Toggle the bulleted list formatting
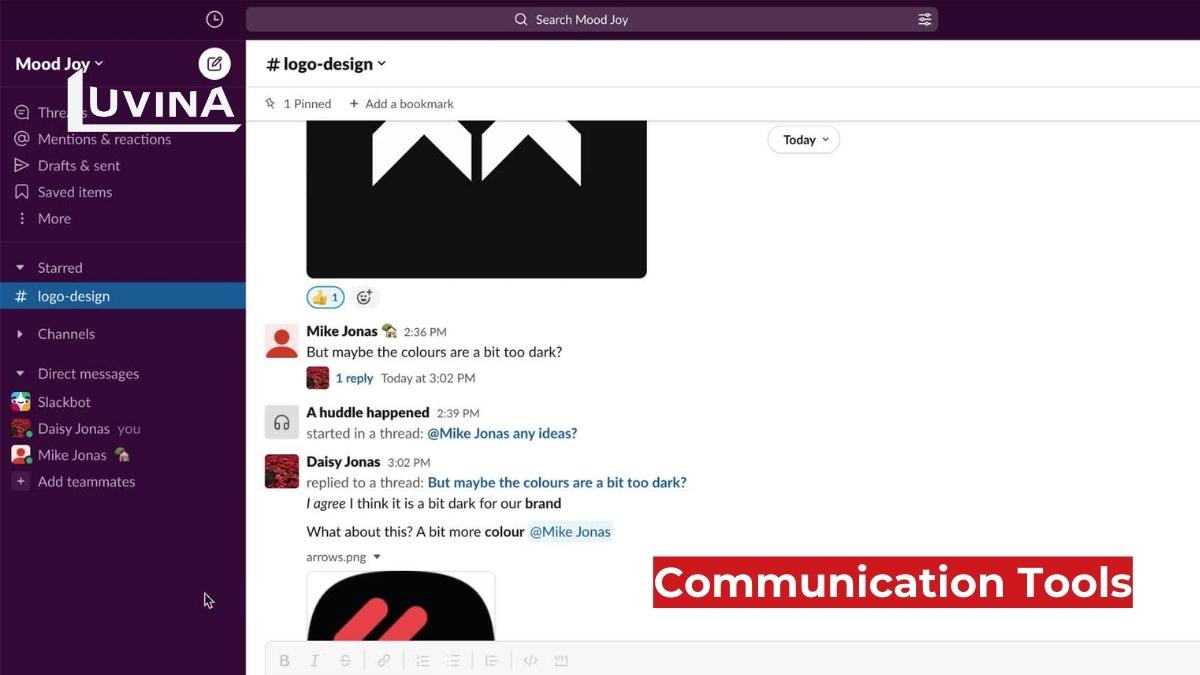 tap(453, 660)
